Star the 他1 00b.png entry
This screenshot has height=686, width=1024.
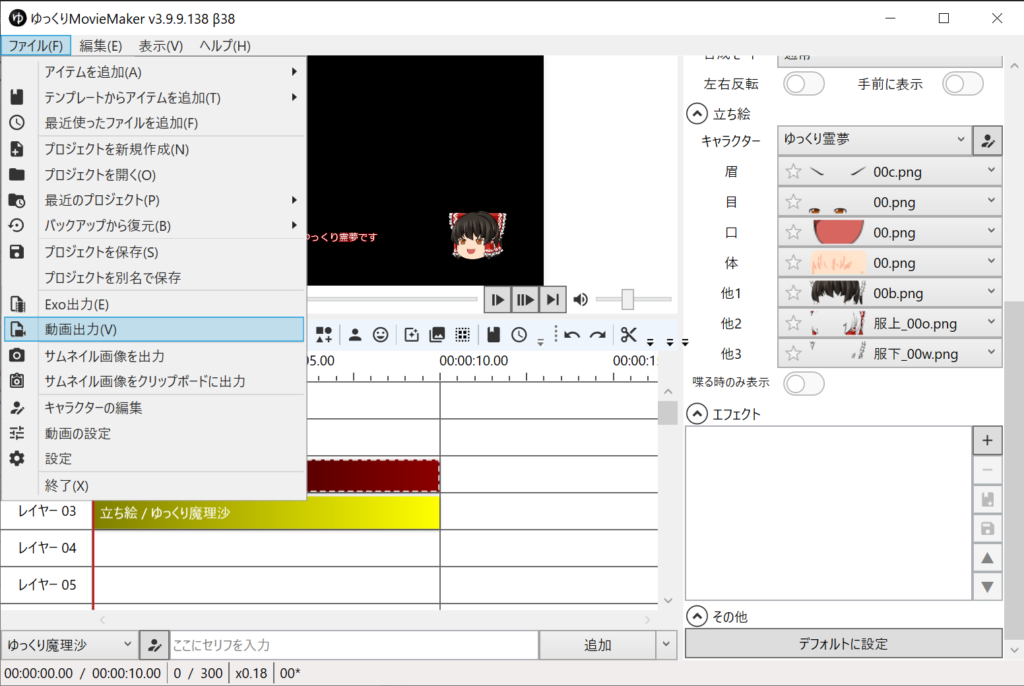click(x=793, y=293)
